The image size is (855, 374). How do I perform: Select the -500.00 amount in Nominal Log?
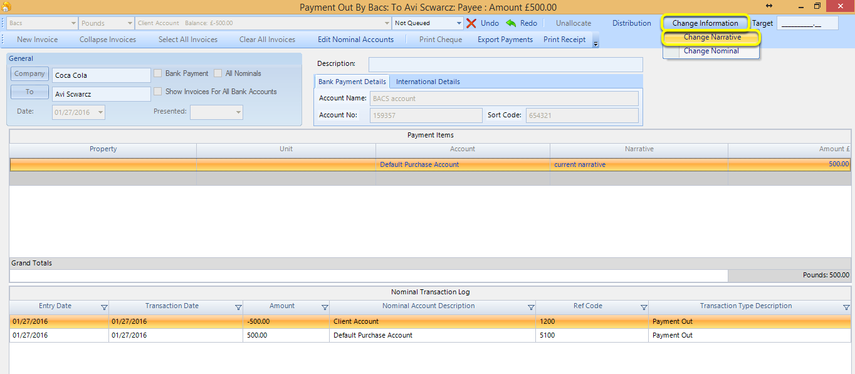(x=286, y=322)
